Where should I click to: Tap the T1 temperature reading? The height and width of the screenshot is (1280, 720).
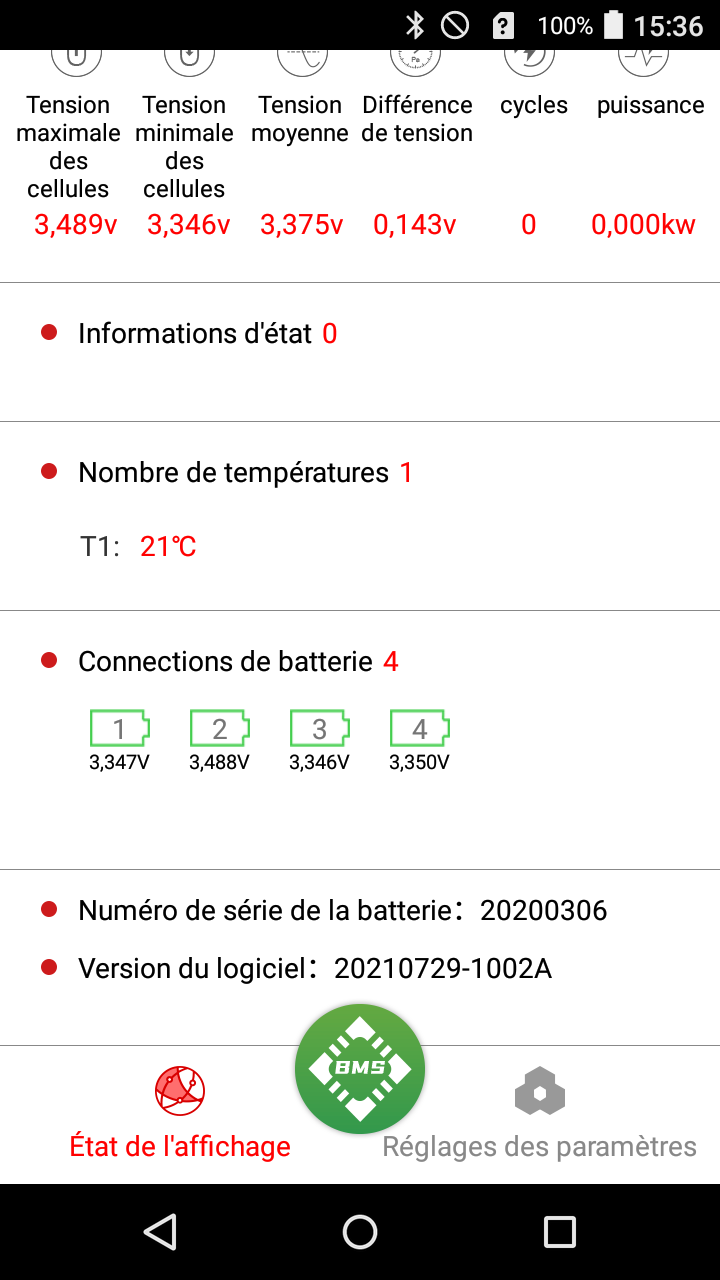tap(168, 547)
